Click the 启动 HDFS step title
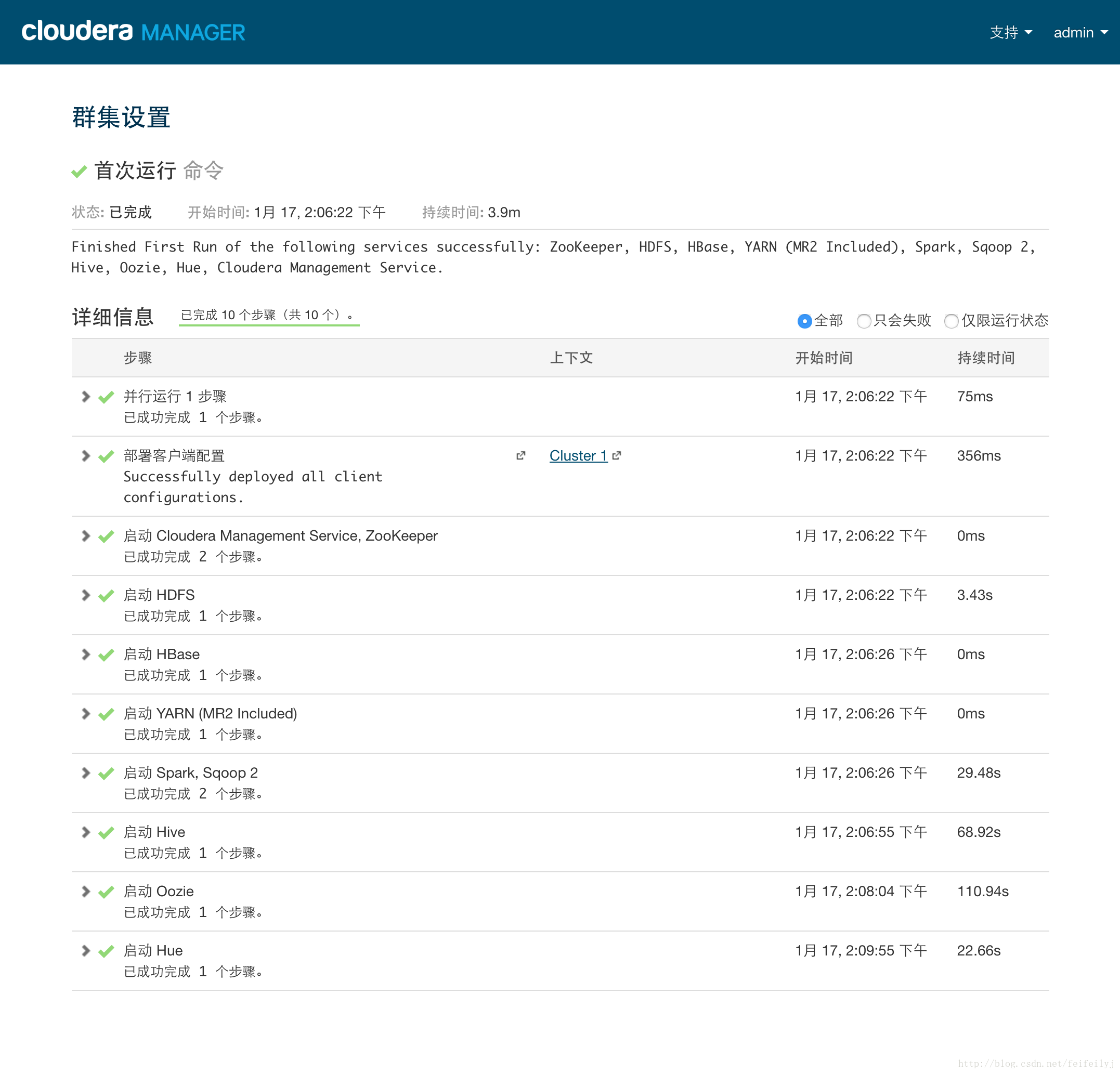The width and height of the screenshot is (1120, 1074). [160, 595]
